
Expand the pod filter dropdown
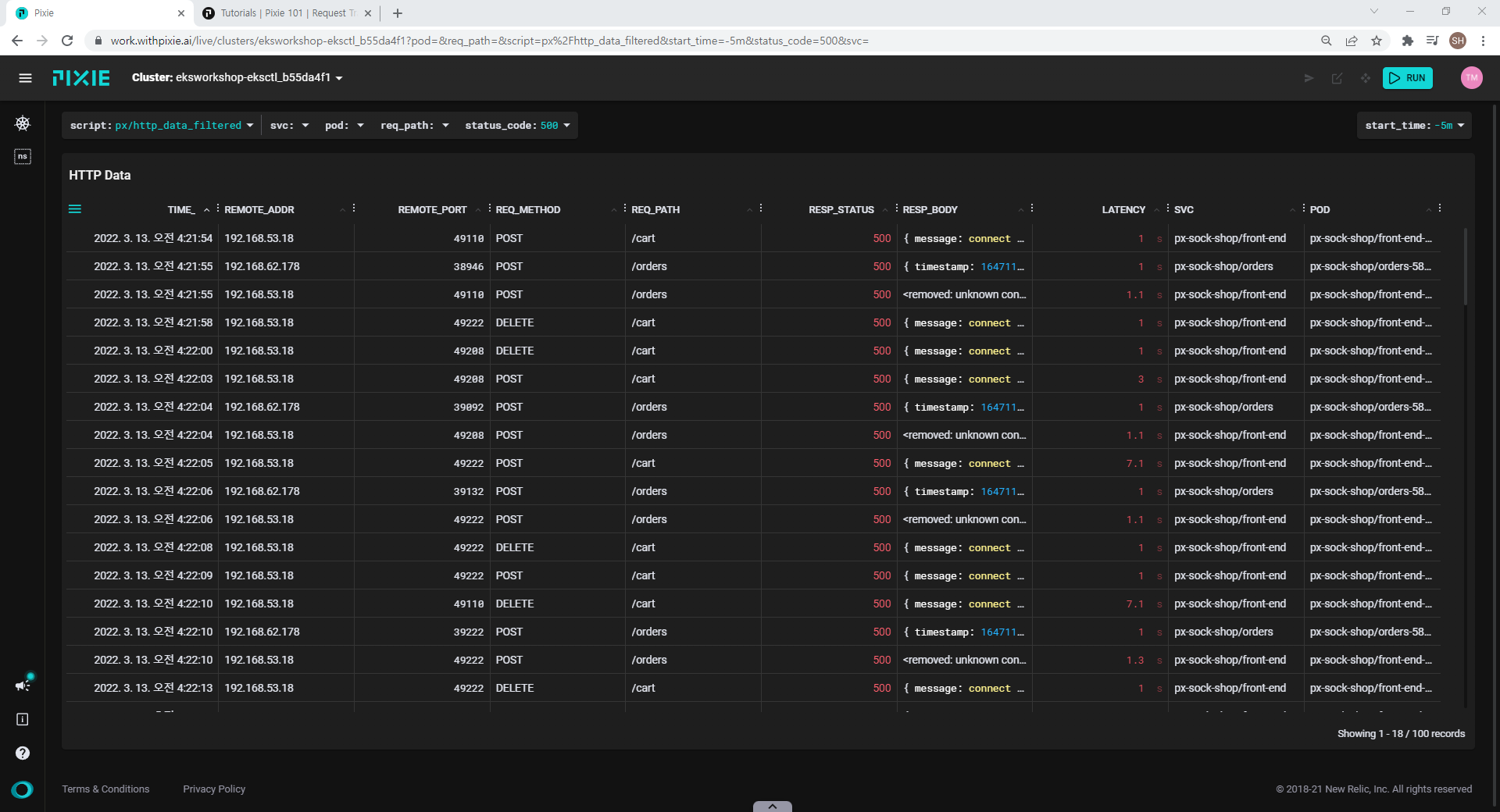(345, 126)
